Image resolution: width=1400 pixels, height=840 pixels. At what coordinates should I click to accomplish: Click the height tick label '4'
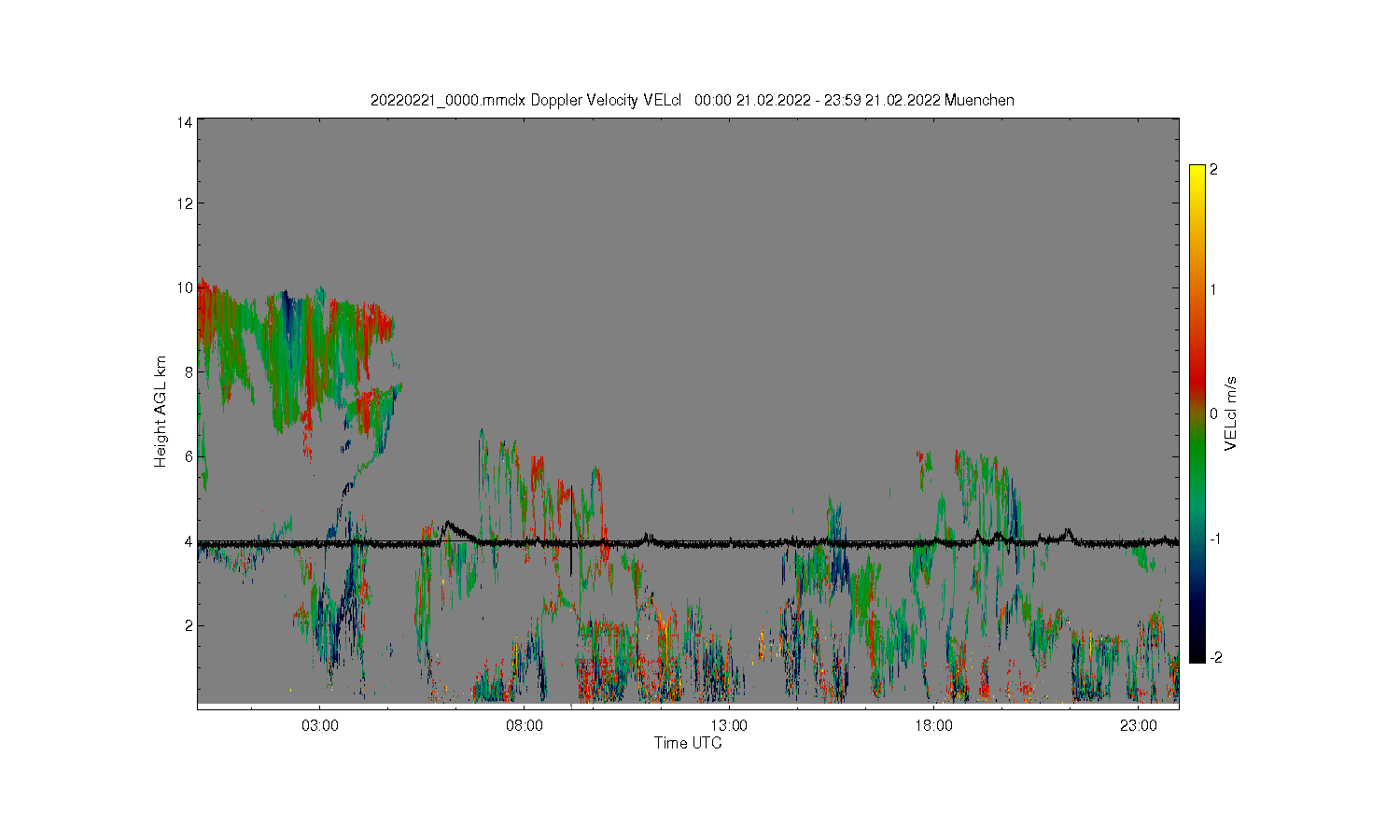tap(189, 541)
